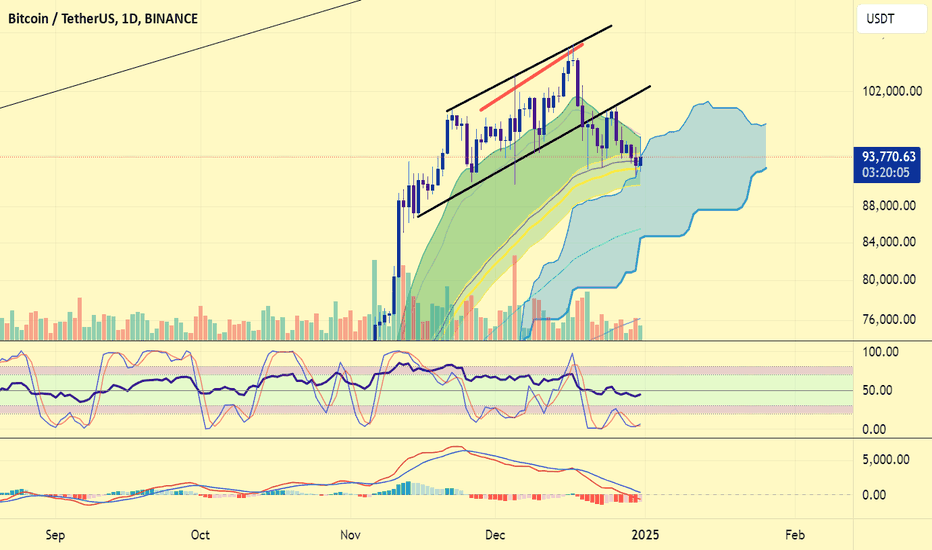Screen dimensions: 932x550
Task: Select the red trendline above the candles
Action: (x=531, y=77)
